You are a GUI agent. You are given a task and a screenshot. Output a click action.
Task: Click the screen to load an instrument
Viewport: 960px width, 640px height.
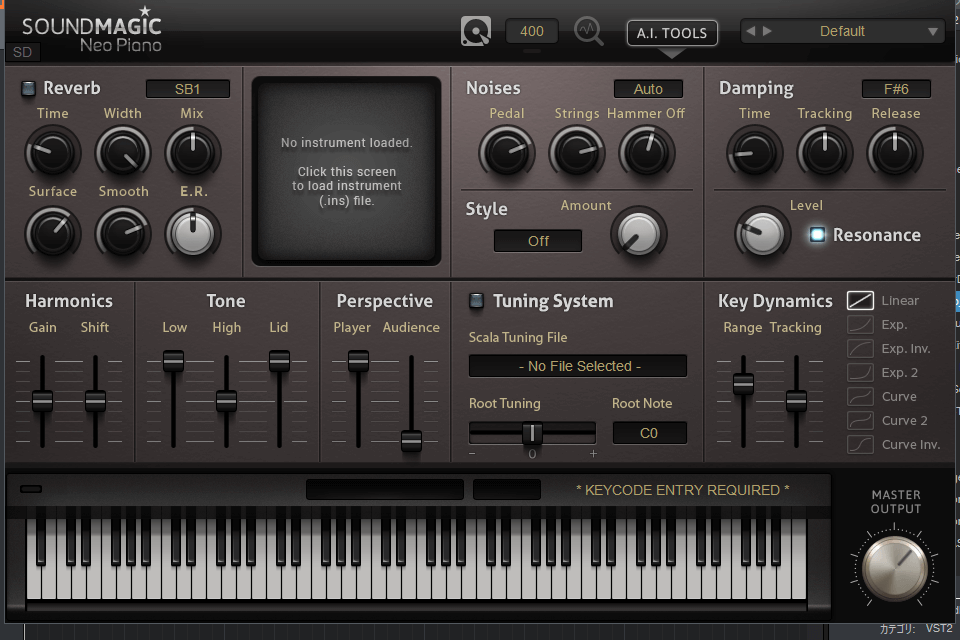pos(347,171)
